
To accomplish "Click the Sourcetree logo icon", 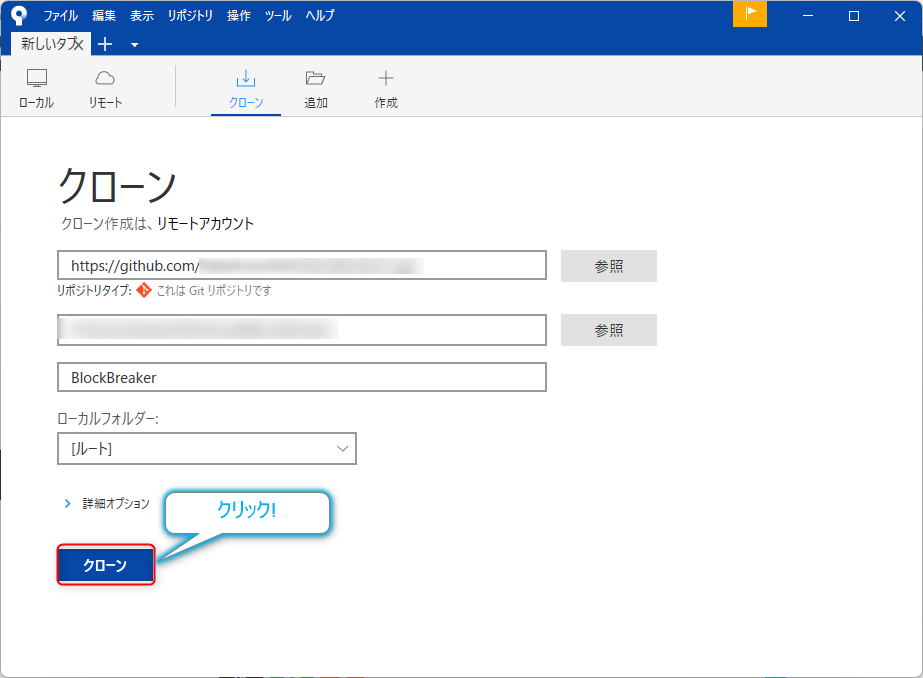I will point(18,15).
